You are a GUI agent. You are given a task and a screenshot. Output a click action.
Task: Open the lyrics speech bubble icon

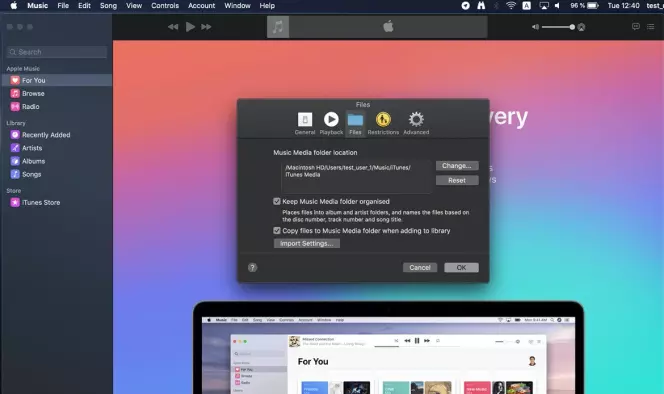point(636,27)
